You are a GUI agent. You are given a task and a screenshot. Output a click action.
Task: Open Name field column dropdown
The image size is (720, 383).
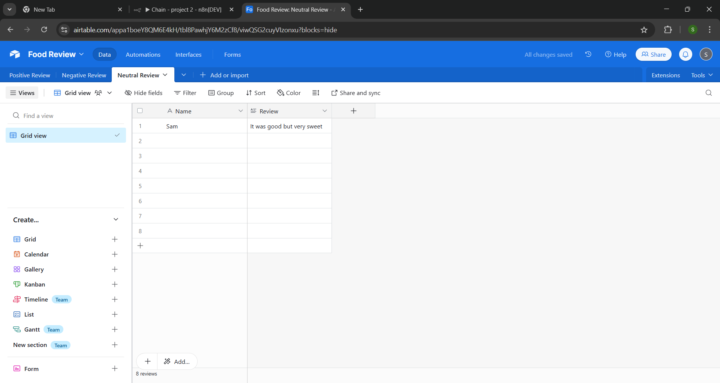coord(240,111)
